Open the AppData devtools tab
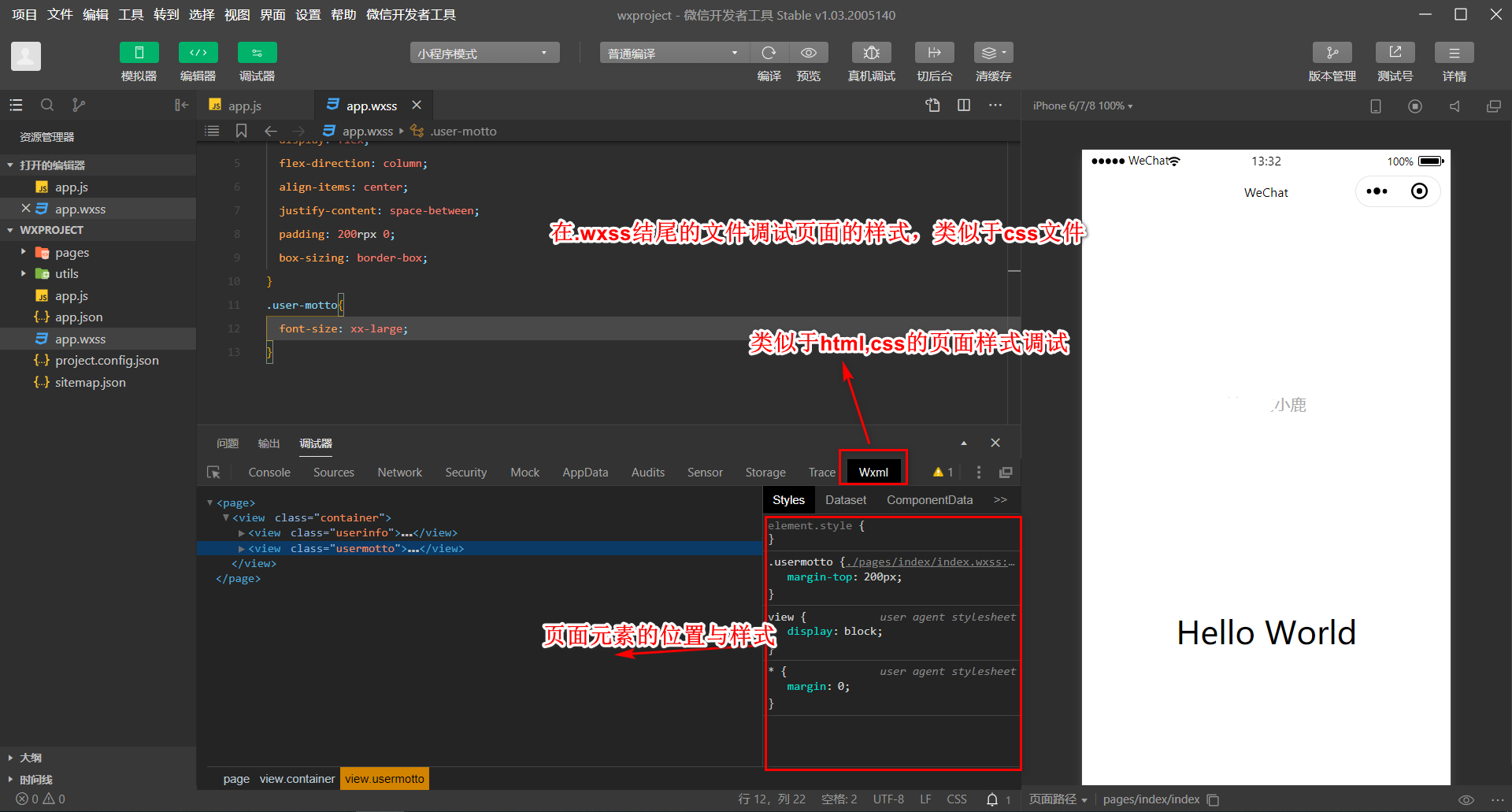Image resolution: width=1512 pixels, height=812 pixels. pyautogui.click(x=585, y=472)
